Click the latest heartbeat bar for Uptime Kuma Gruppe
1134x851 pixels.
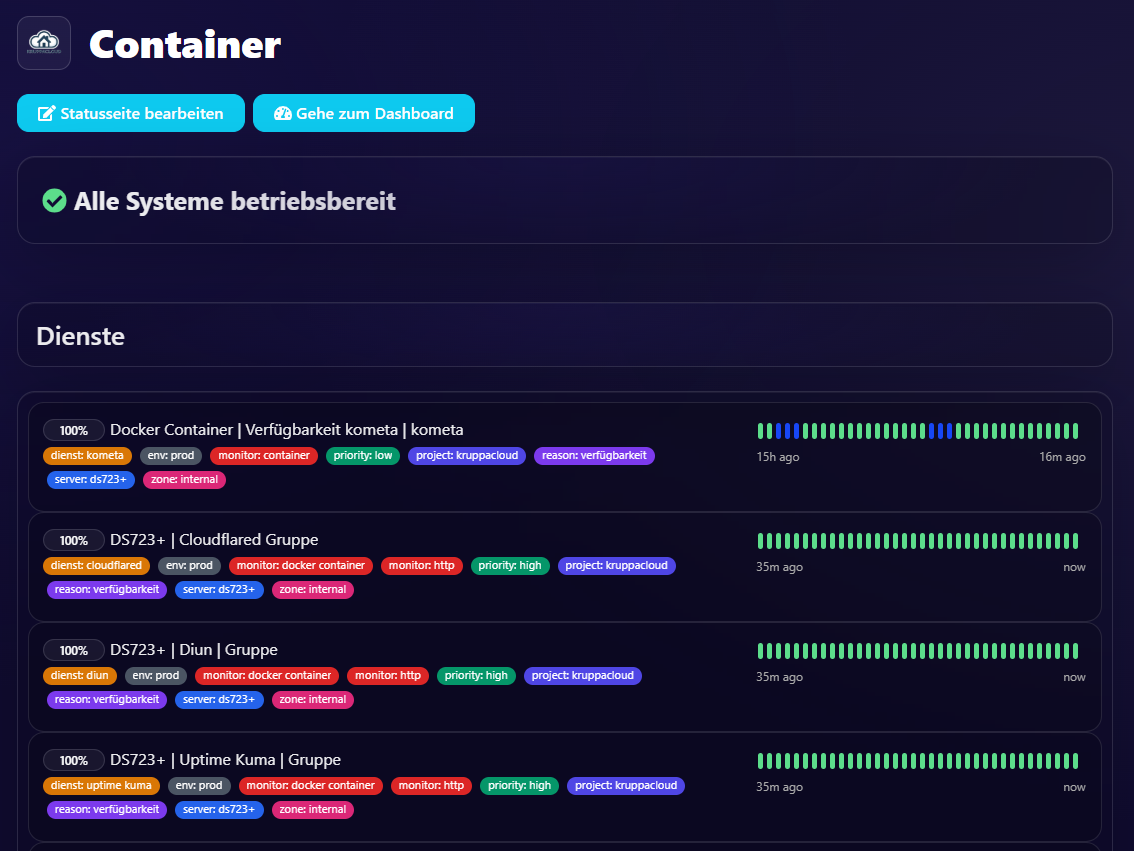pyautogui.click(x=1074, y=760)
